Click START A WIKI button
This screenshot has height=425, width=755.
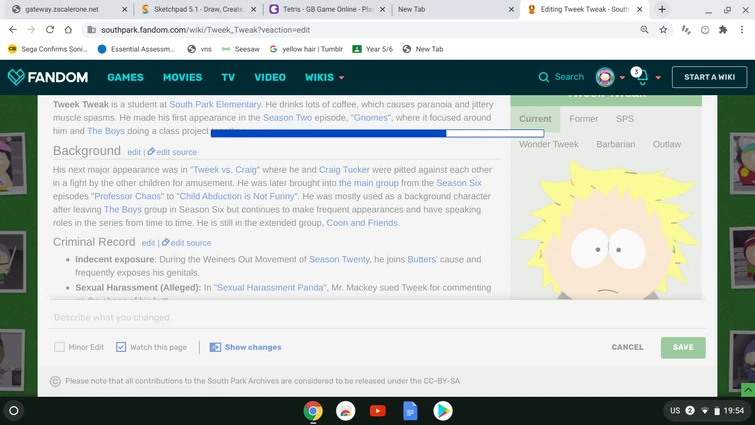(x=710, y=77)
